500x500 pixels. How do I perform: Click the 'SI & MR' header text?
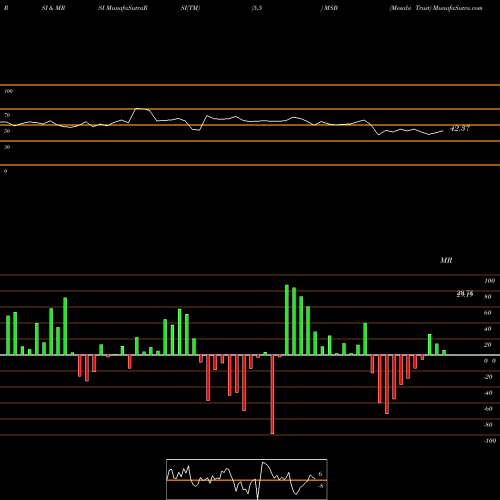coord(53,8)
